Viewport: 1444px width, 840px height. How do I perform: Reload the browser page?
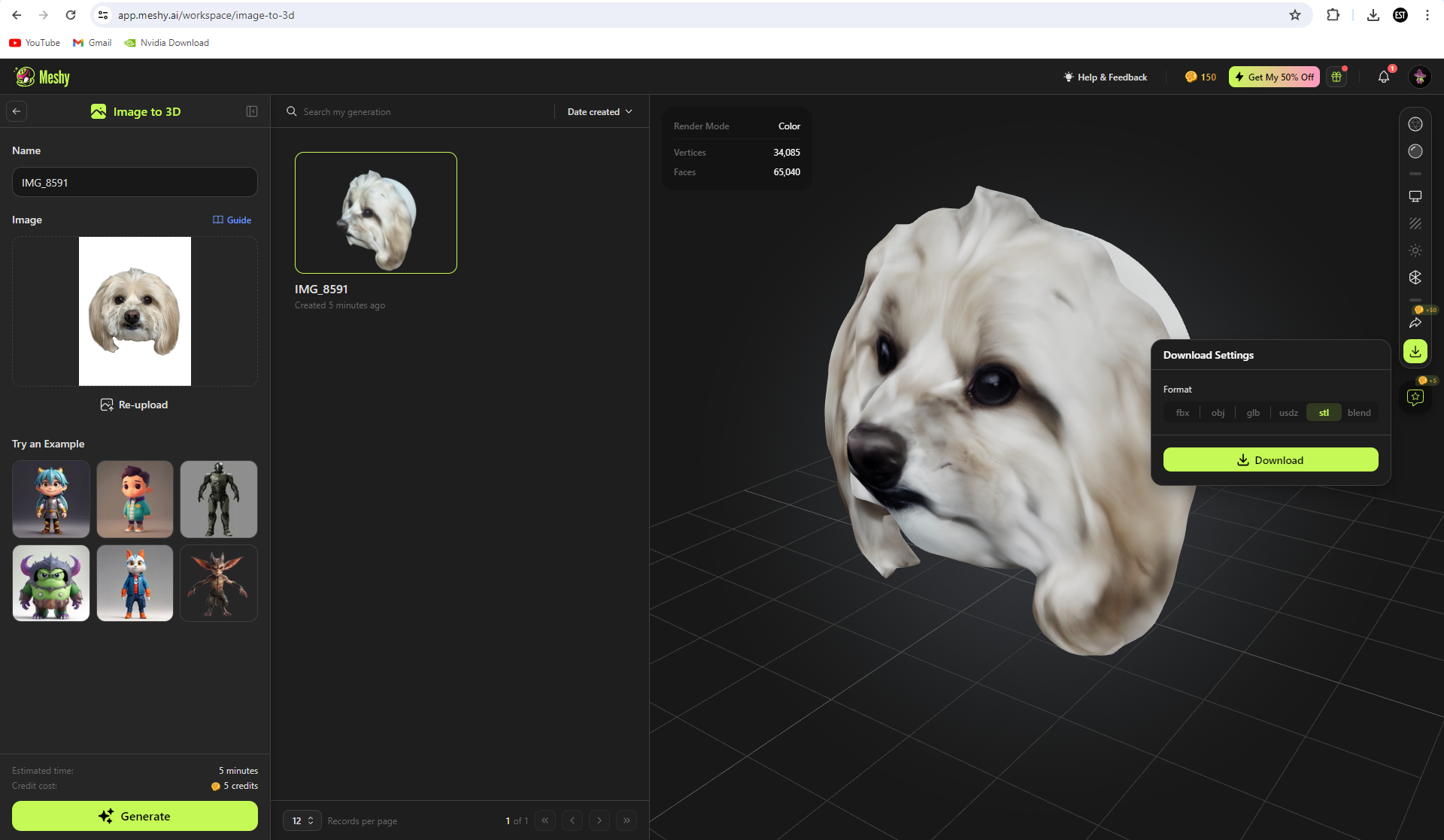pyautogui.click(x=71, y=15)
